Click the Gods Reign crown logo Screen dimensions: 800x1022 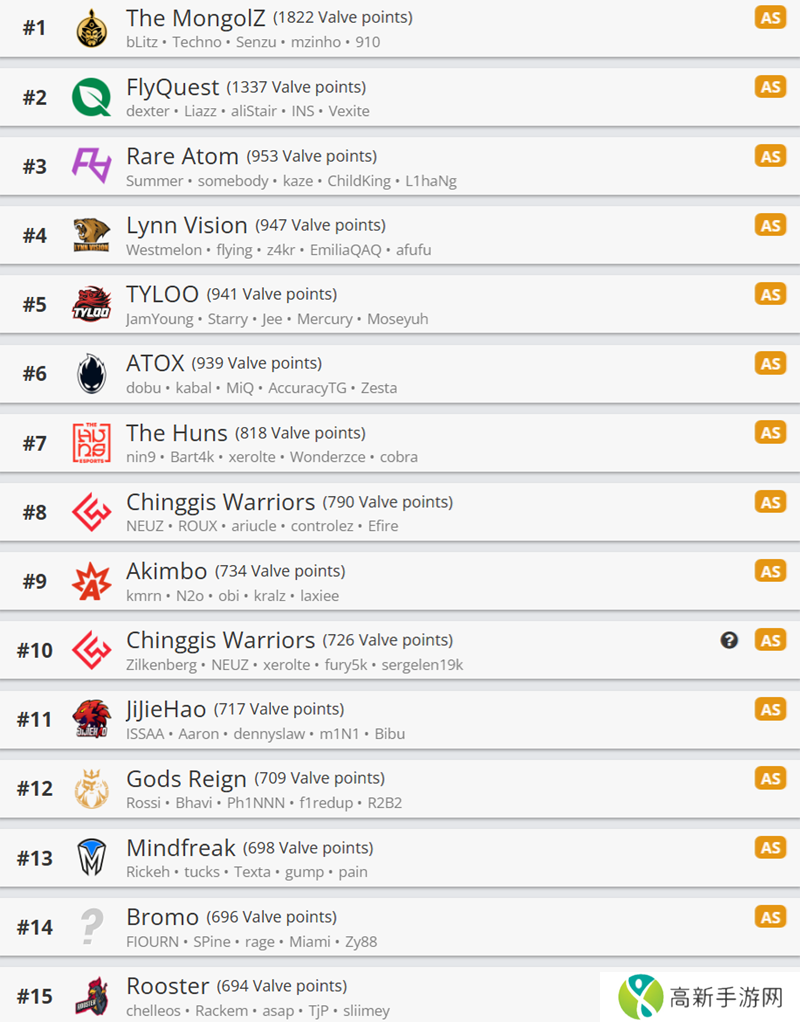pos(91,788)
